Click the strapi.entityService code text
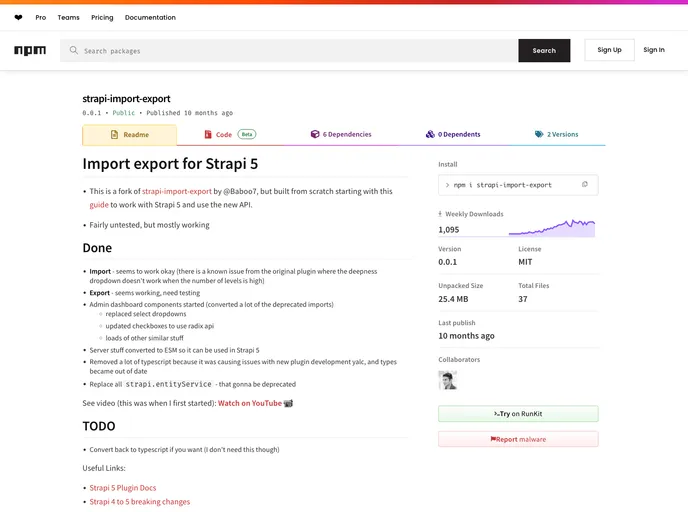Screen dimensions: 688x512 click(168, 384)
